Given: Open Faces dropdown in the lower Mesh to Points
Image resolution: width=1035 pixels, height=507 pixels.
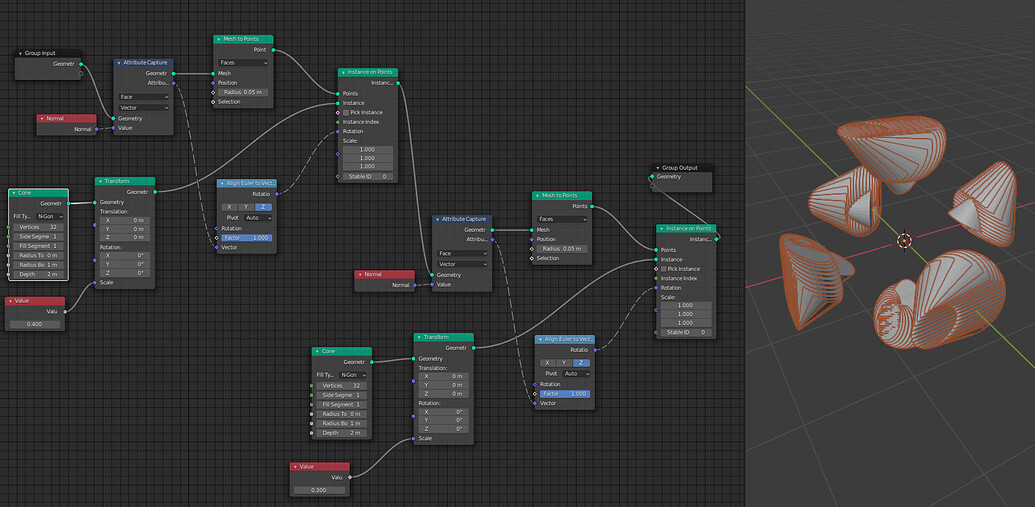Looking at the screenshot, I should (x=562, y=219).
